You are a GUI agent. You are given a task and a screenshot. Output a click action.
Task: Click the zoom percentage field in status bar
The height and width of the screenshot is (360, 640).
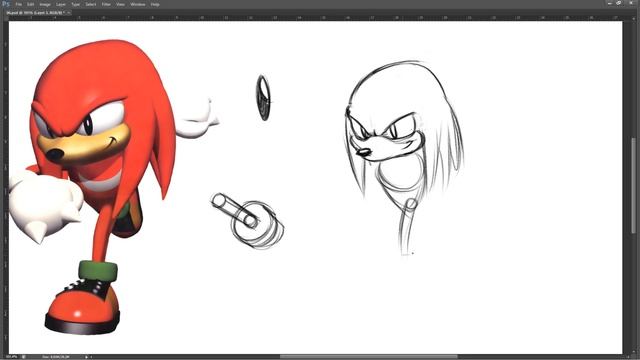pos(11,357)
